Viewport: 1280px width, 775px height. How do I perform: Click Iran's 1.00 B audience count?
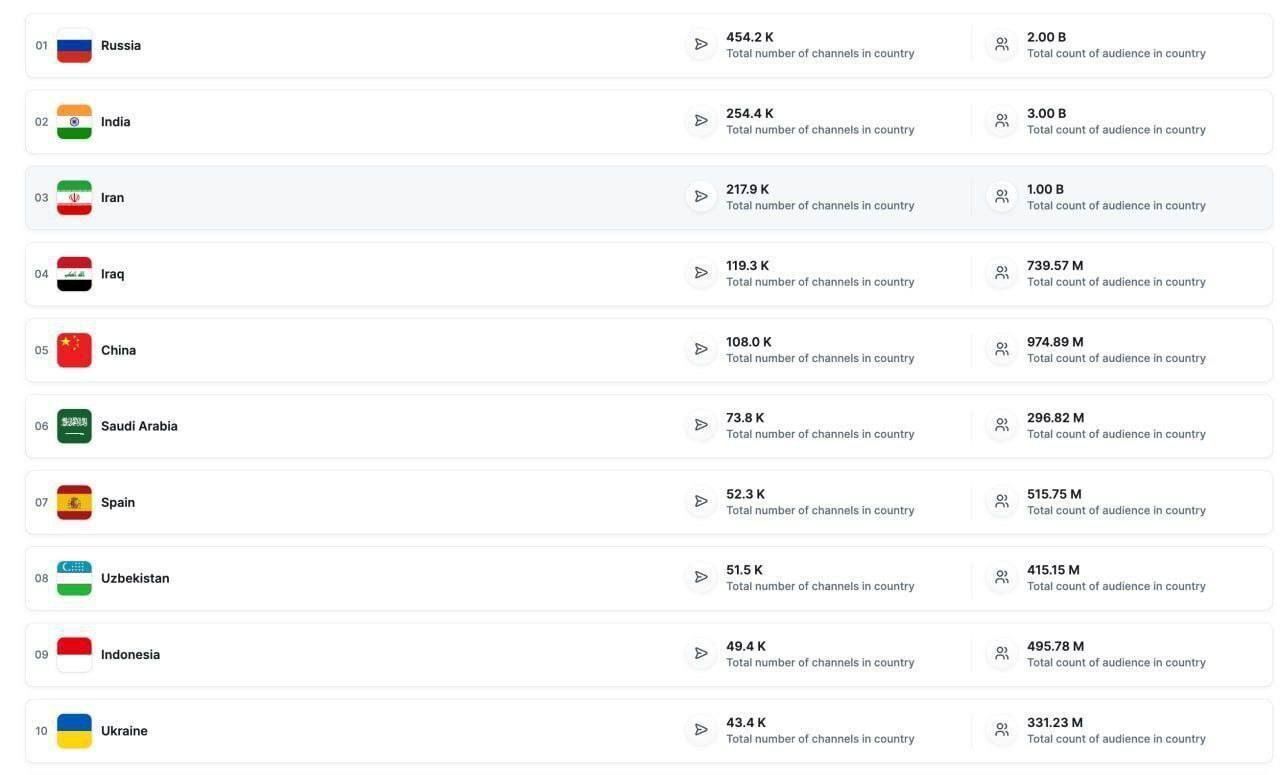tap(1045, 189)
